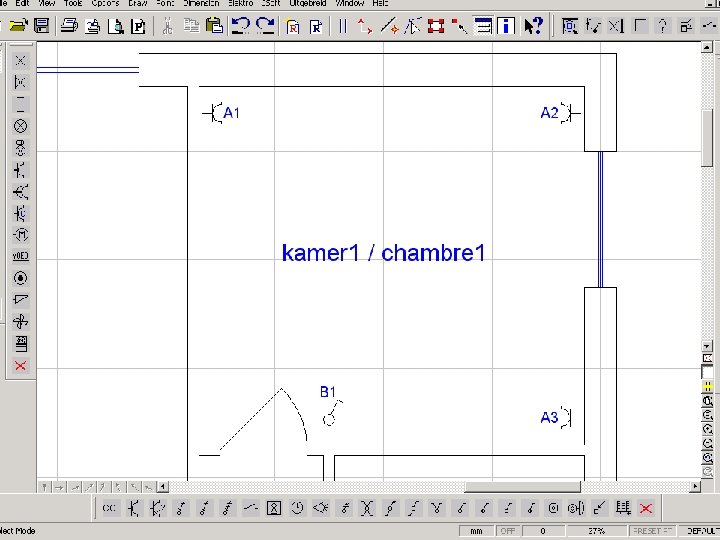Select socket symbol in bottom toolbar
The width and height of the screenshot is (720, 540).
coord(134,508)
